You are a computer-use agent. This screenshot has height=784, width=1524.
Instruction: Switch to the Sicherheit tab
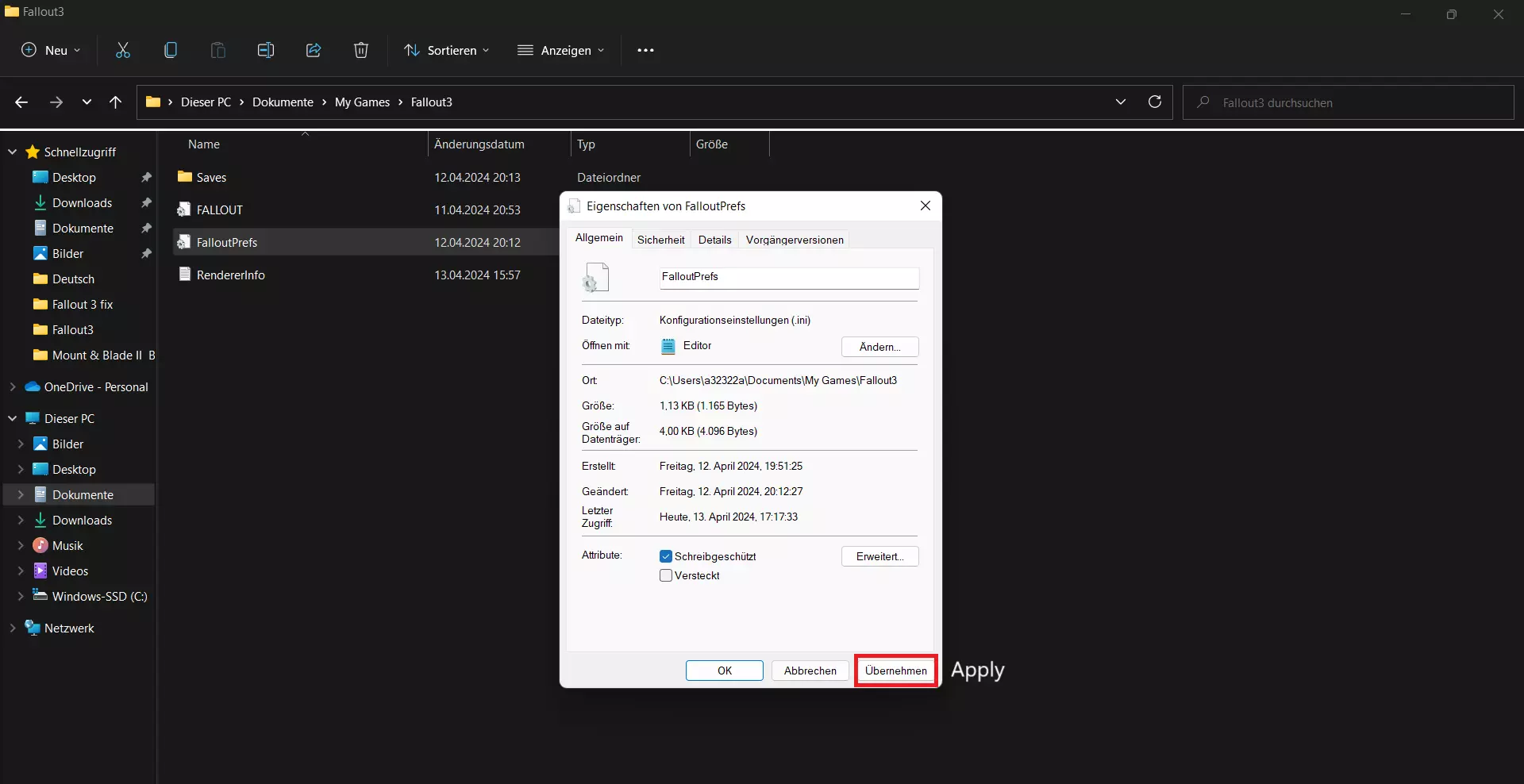pyautogui.click(x=660, y=240)
